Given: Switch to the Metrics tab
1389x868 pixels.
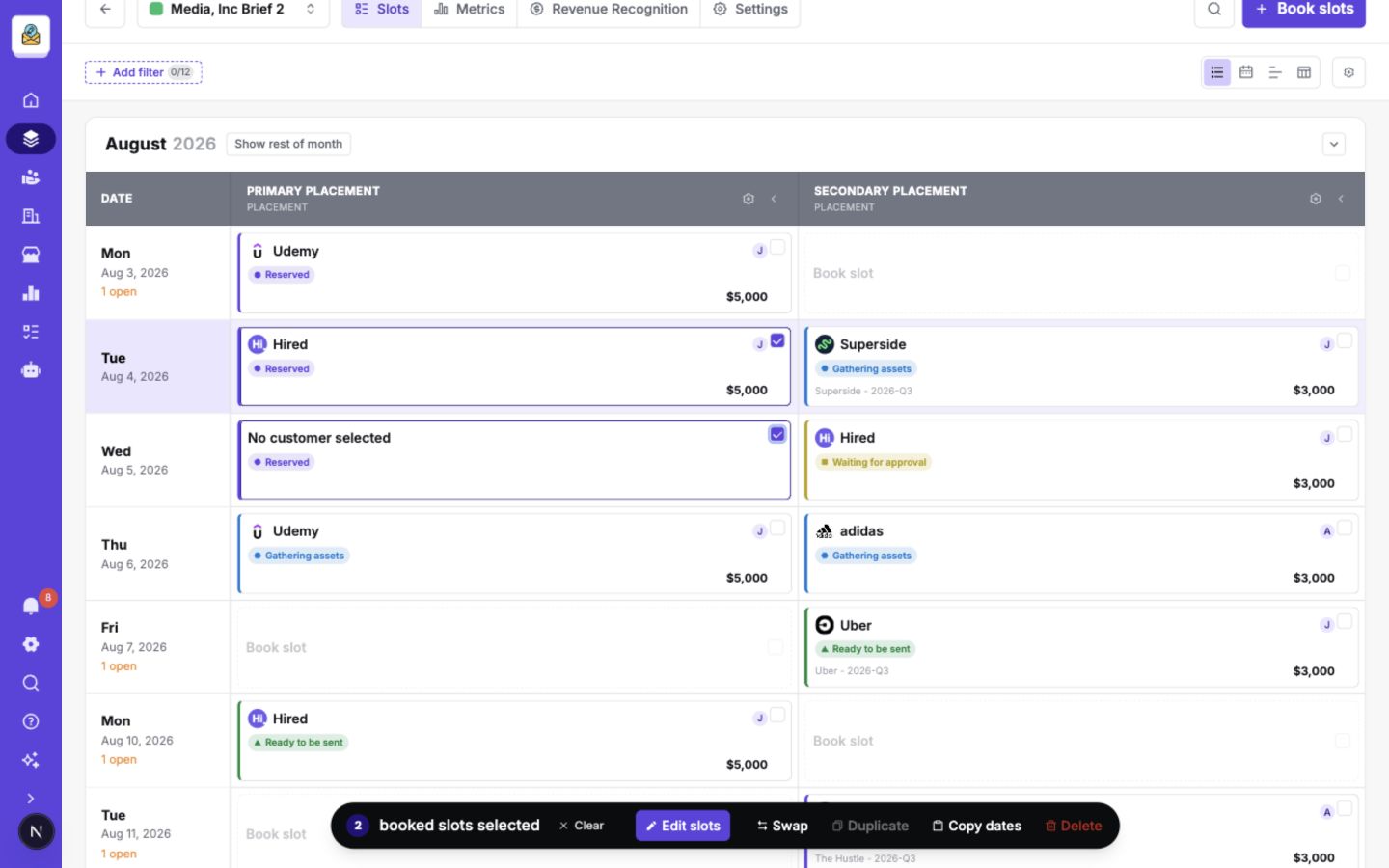Looking at the screenshot, I should (x=470, y=10).
